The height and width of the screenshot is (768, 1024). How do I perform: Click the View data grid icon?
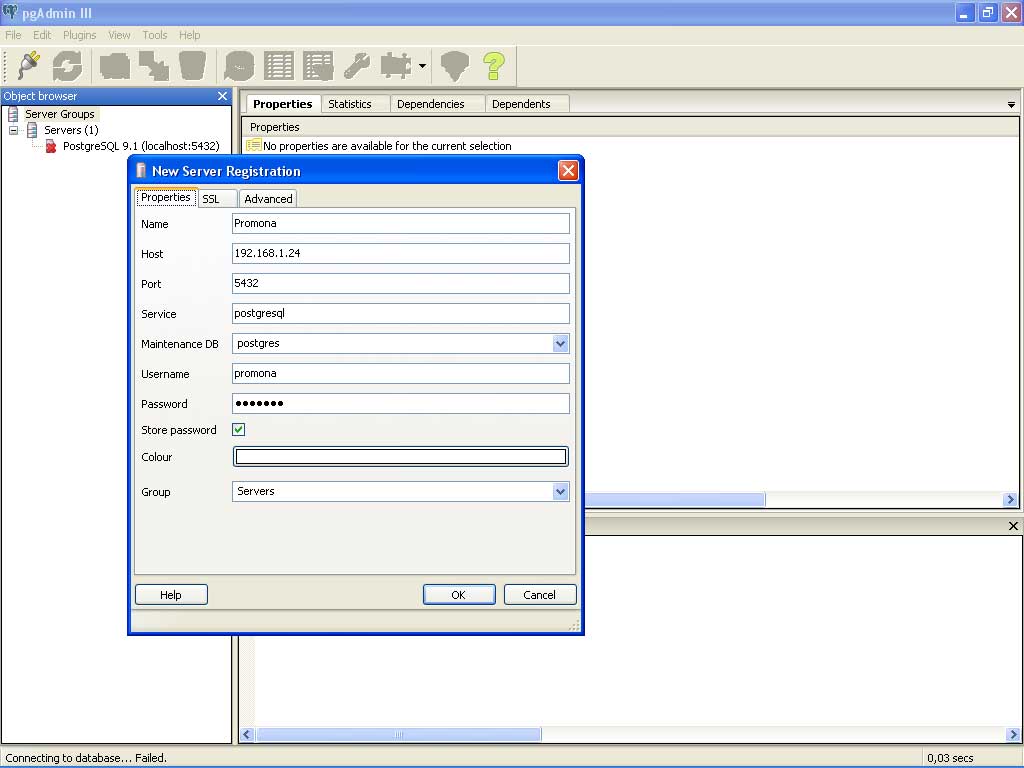point(279,66)
